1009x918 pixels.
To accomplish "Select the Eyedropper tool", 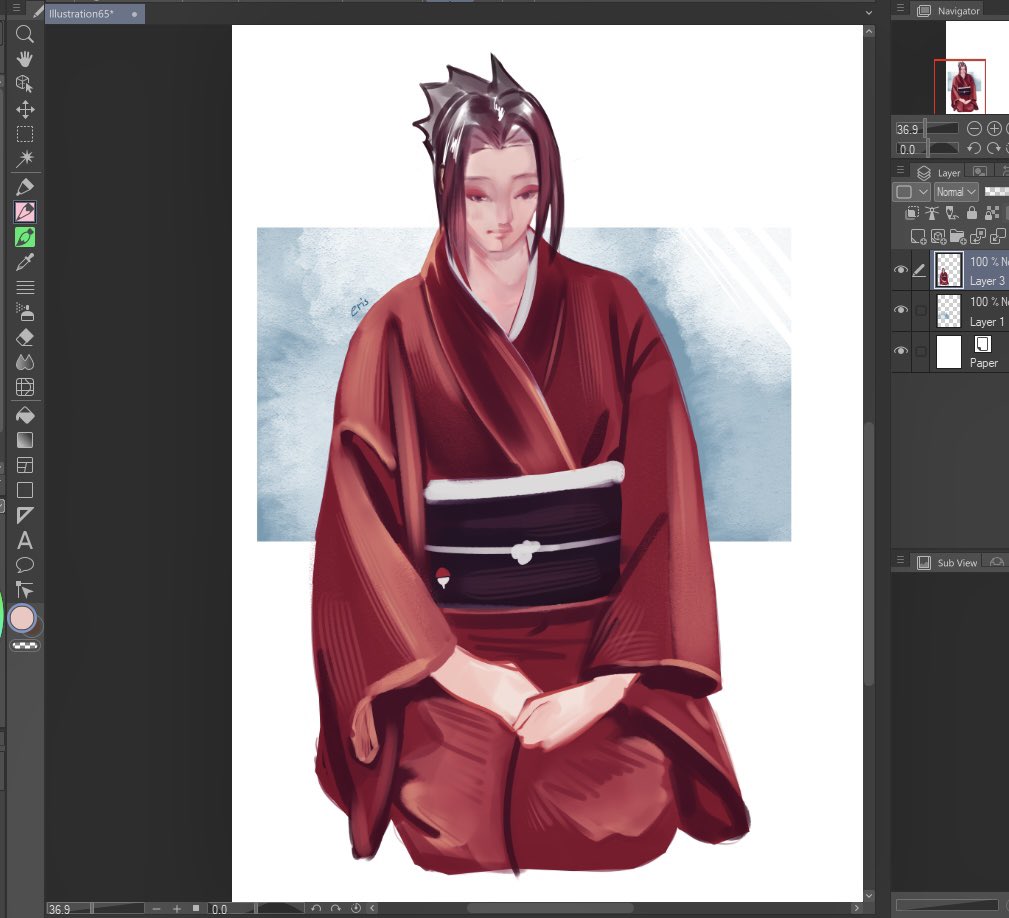I will click(x=24, y=262).
